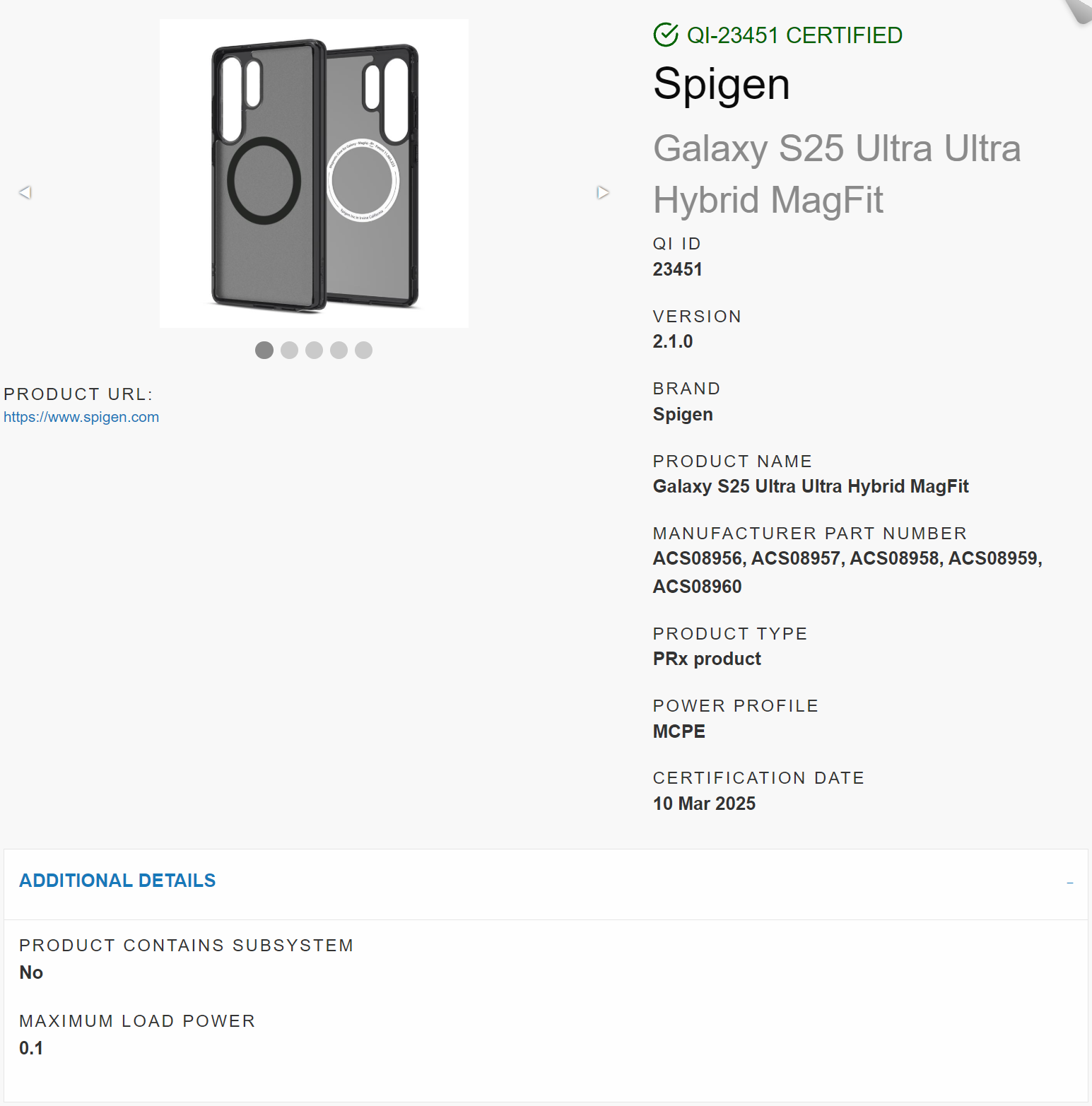
Task: Select the third carousel dot indicator
Action: pos(314,350)
